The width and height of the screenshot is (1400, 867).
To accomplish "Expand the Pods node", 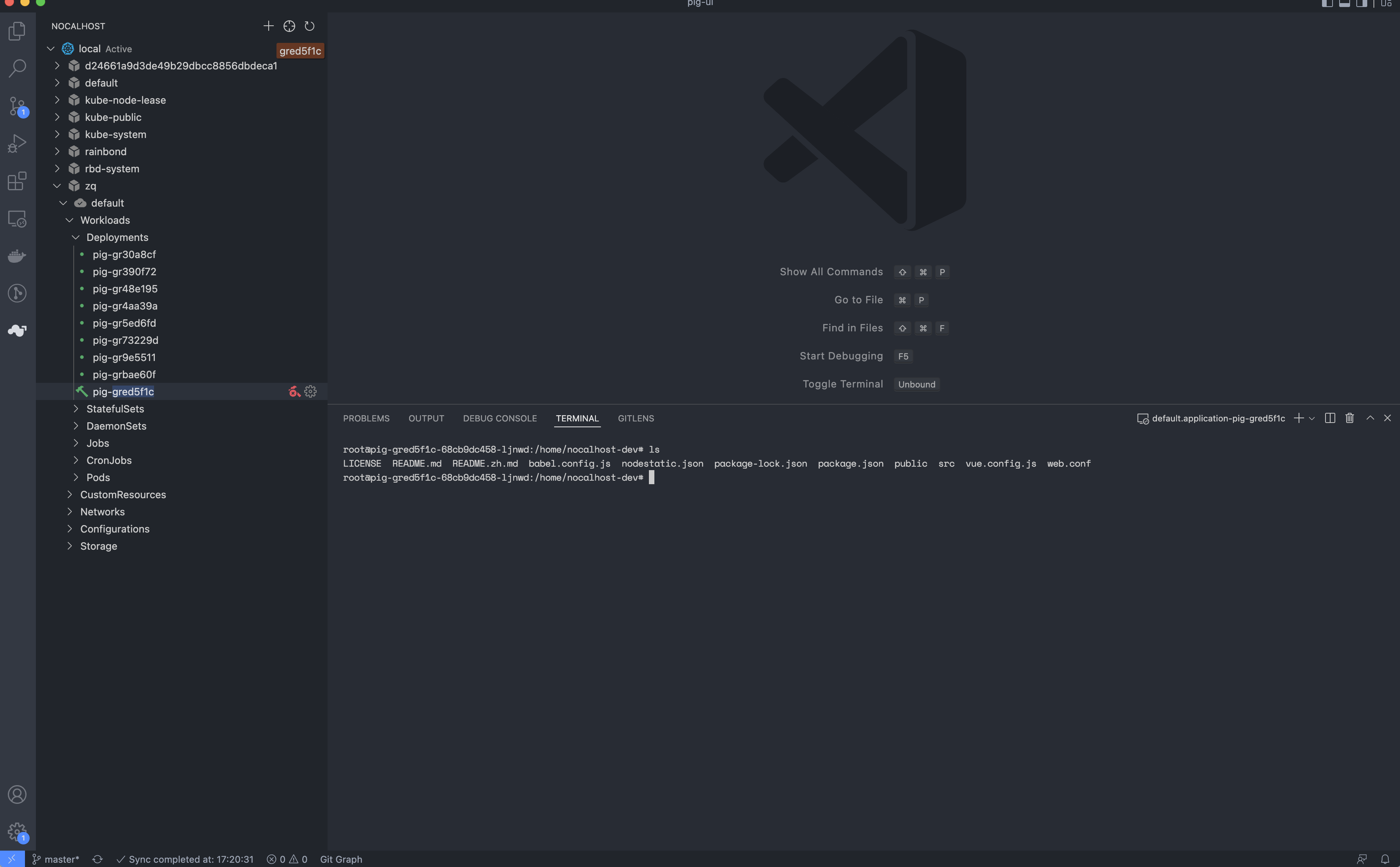I will 76,478.
